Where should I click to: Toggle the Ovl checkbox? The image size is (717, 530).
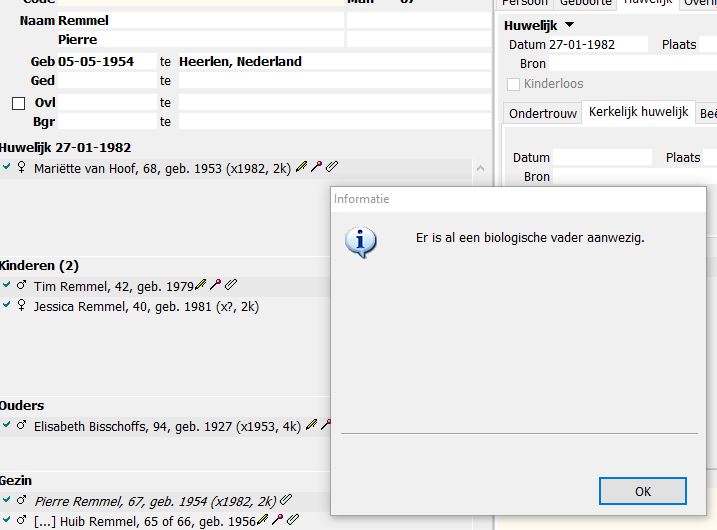(18, 103)
